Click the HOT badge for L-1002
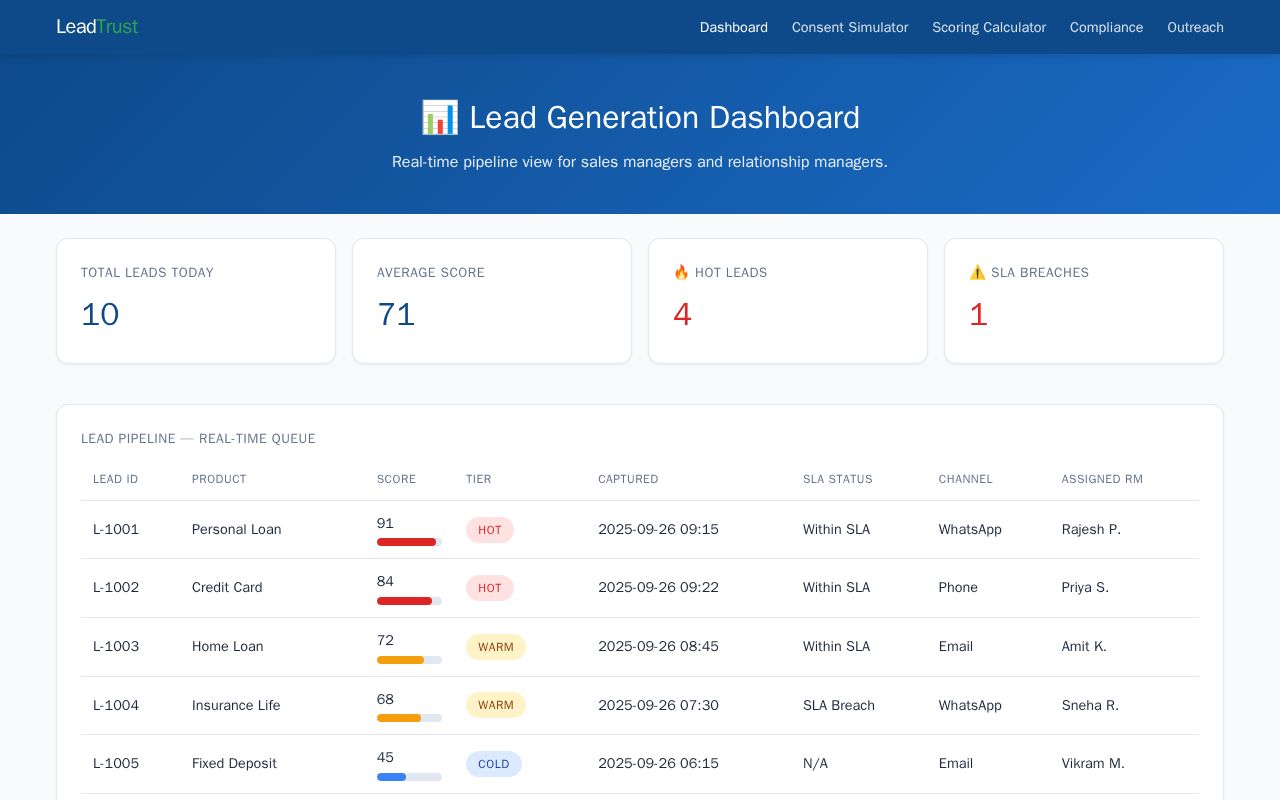The height and width of the screenshot is (800, 1280). (x=490, y=588)
